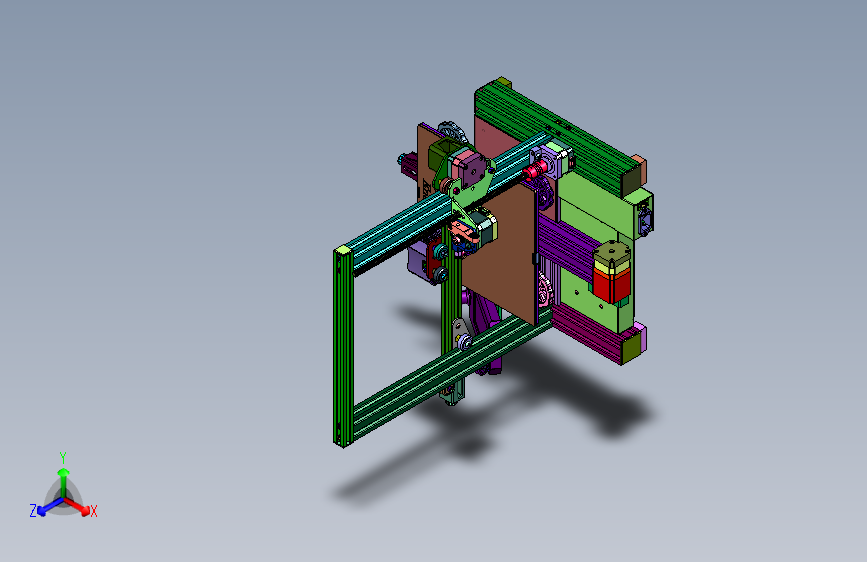Select the magenta bottom extrusion bar

coord(587,333)
